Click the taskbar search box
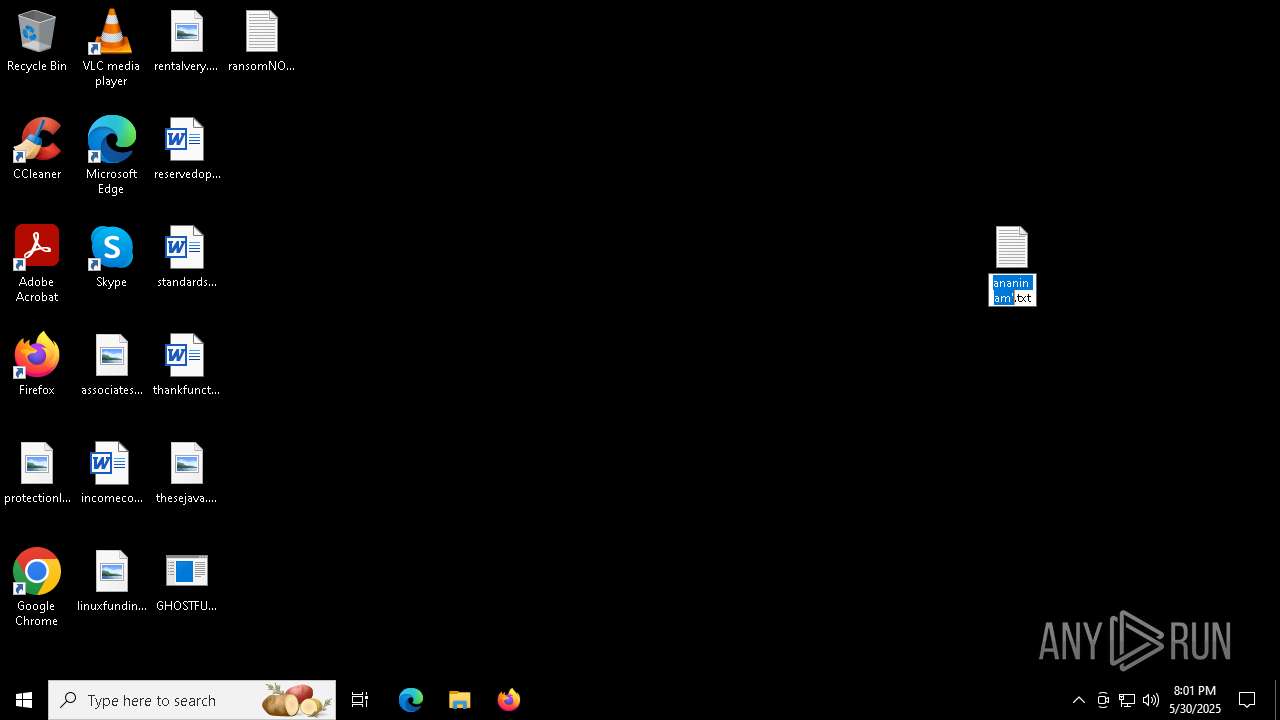 coord(192,700)
